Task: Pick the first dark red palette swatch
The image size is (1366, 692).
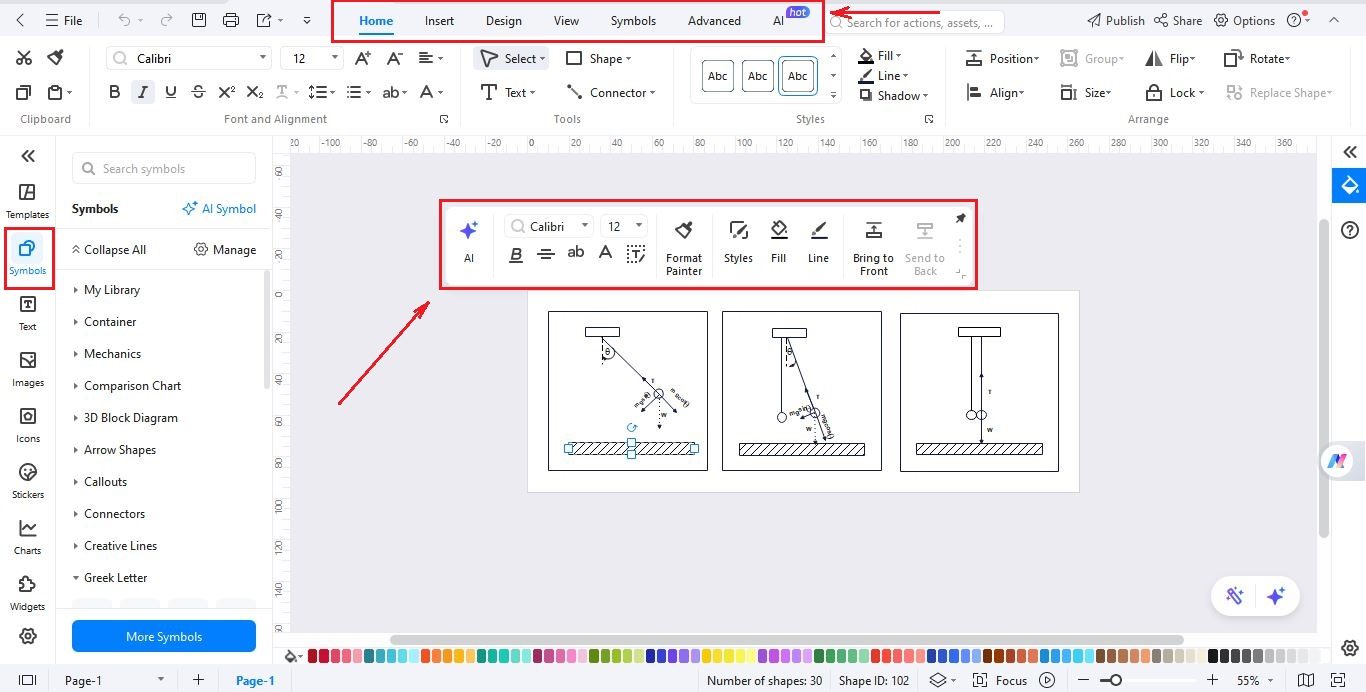Action: (x=313, y=656)
